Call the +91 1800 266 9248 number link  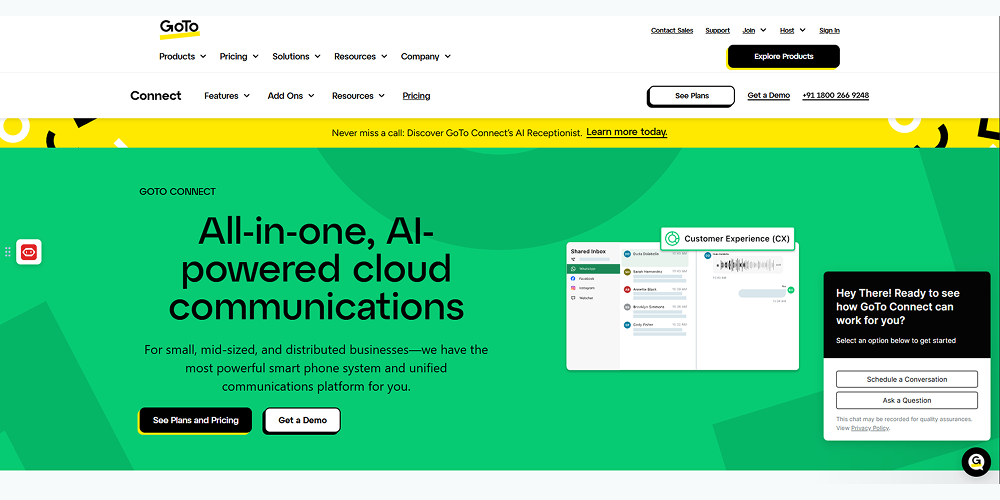[x=835, y=95]
